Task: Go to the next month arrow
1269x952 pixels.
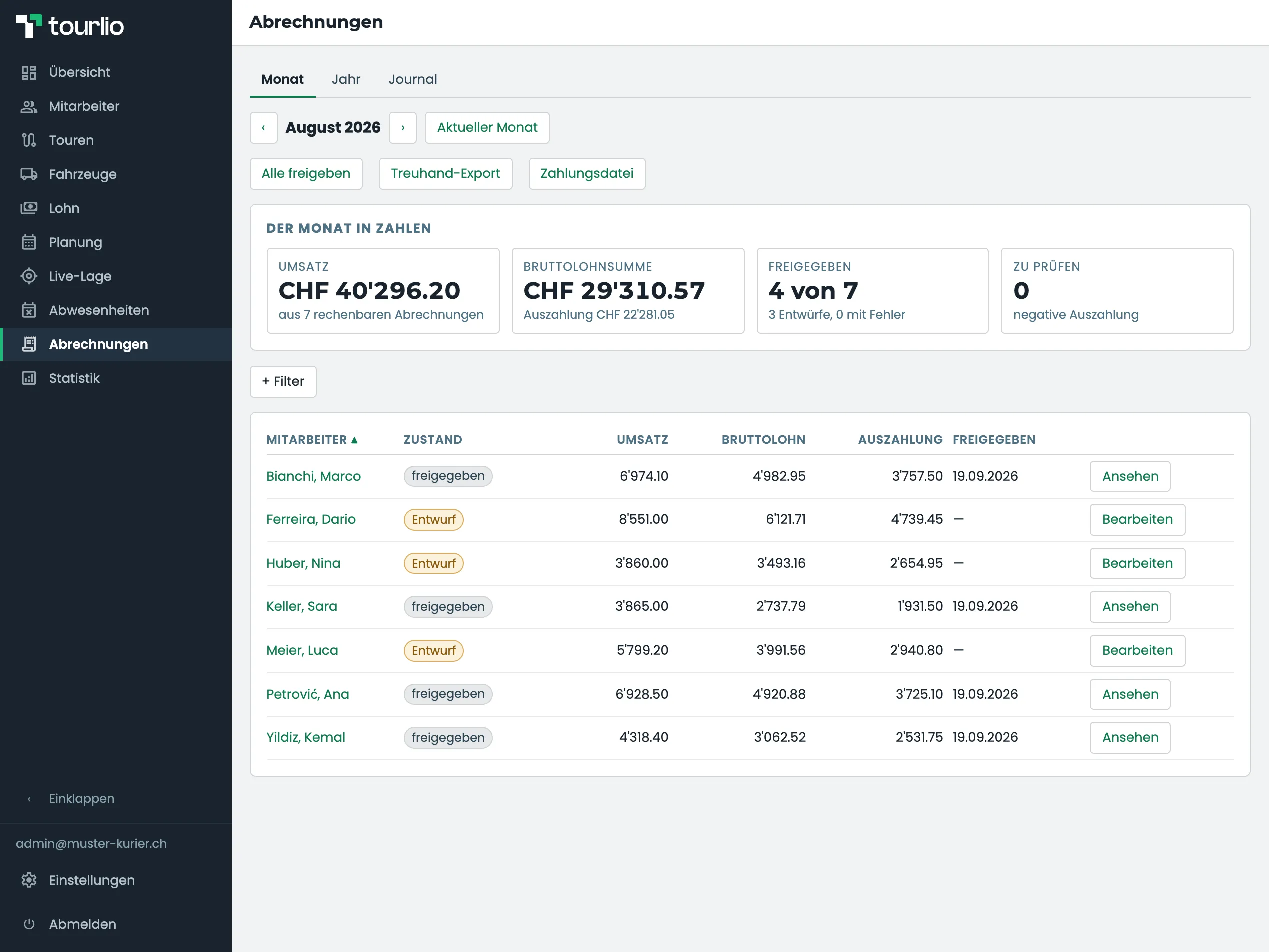Action: [403, 128]
